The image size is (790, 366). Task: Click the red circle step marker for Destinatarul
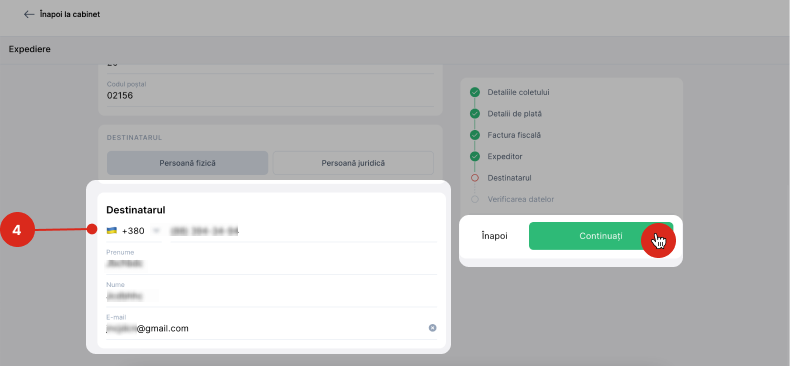tap(475, 178)
